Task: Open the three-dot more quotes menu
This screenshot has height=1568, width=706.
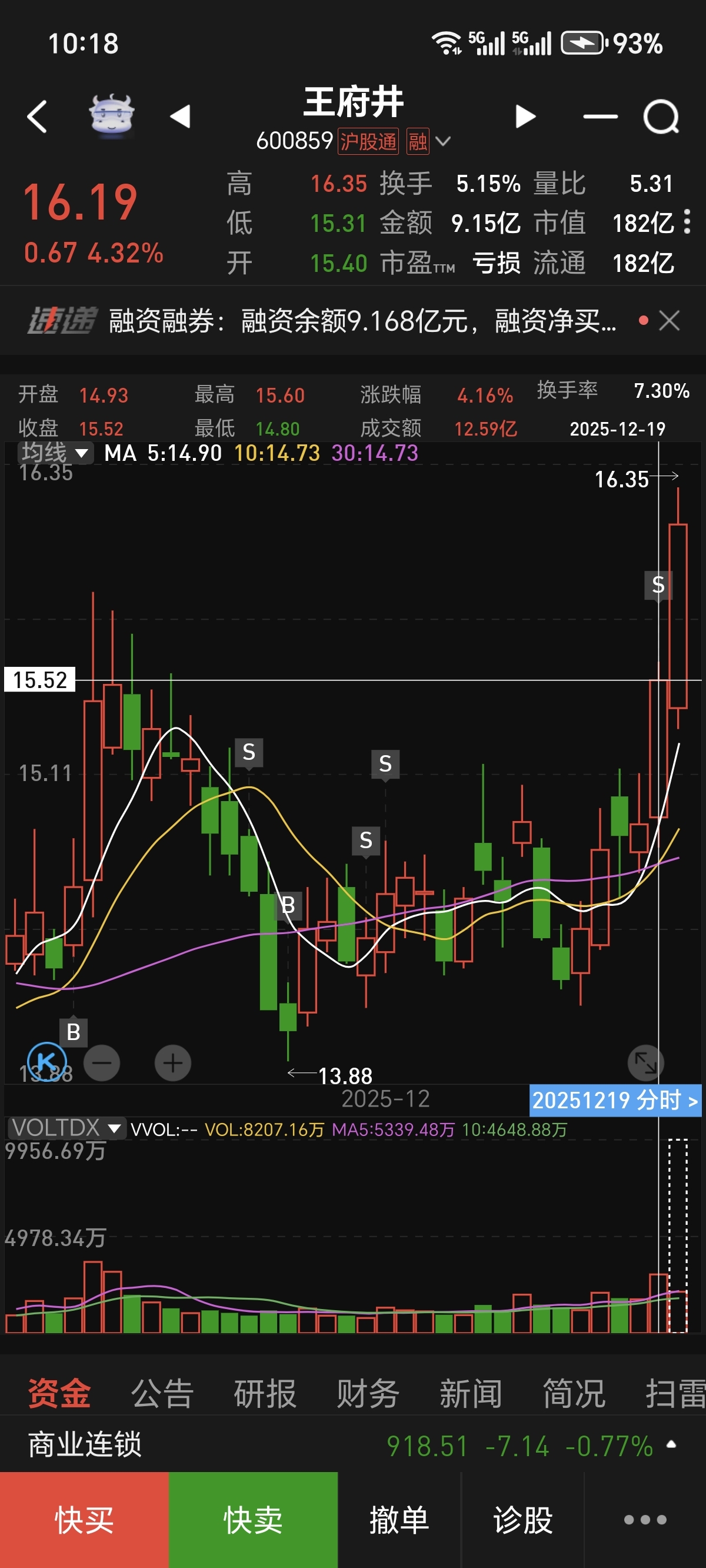Action: (687, 221)
